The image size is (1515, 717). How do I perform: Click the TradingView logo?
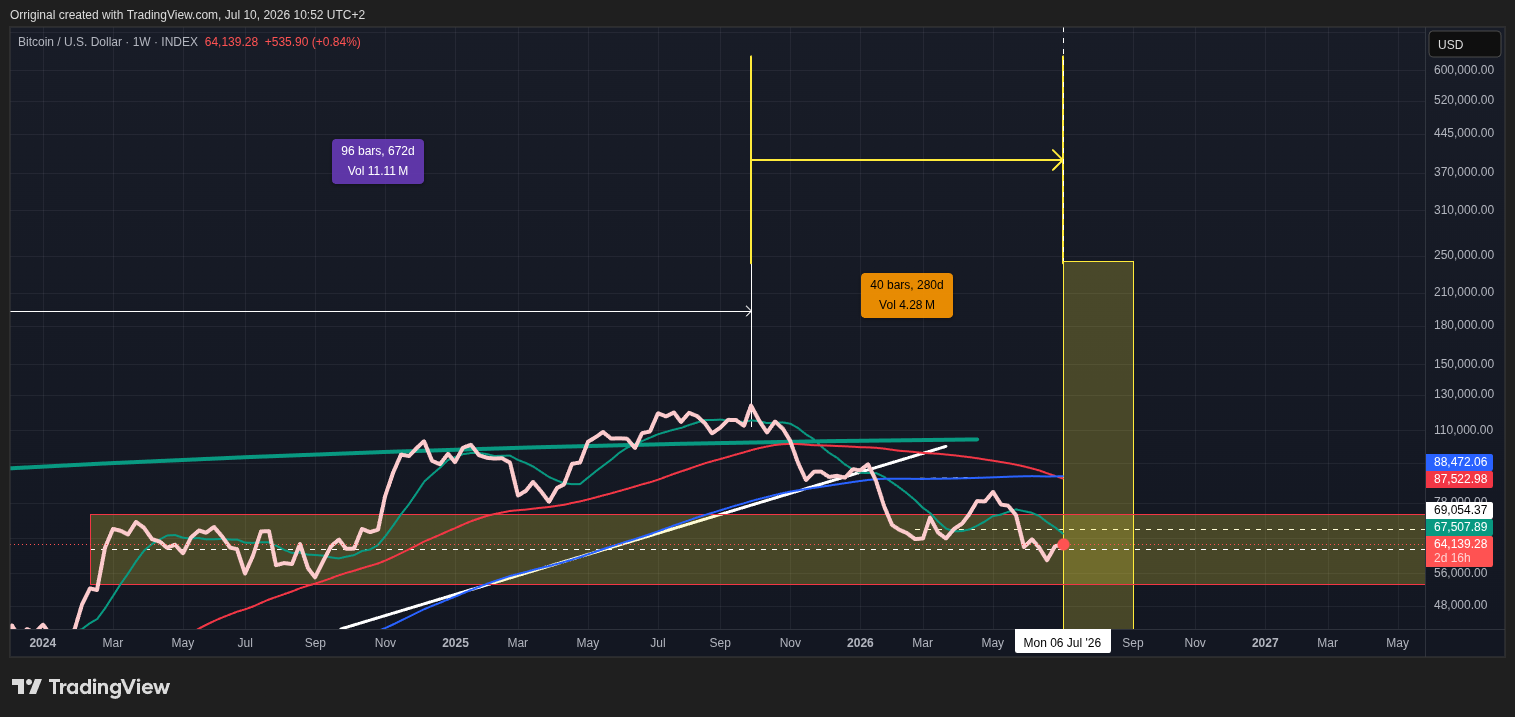pyautogui.click(x=91, y=687)
